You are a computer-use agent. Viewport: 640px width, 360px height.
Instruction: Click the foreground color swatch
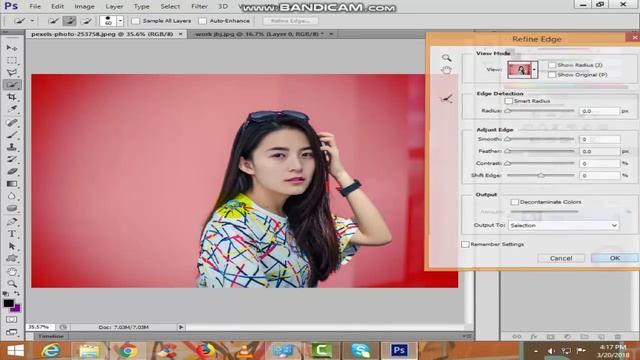click(x=8, y=303)
